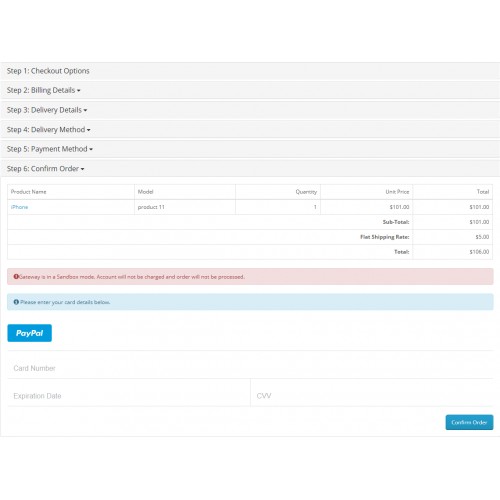This screenshot has height=500, width=500.
Task: Toggle Step 5 Payment Method caret
Action: tap(91, 149)
